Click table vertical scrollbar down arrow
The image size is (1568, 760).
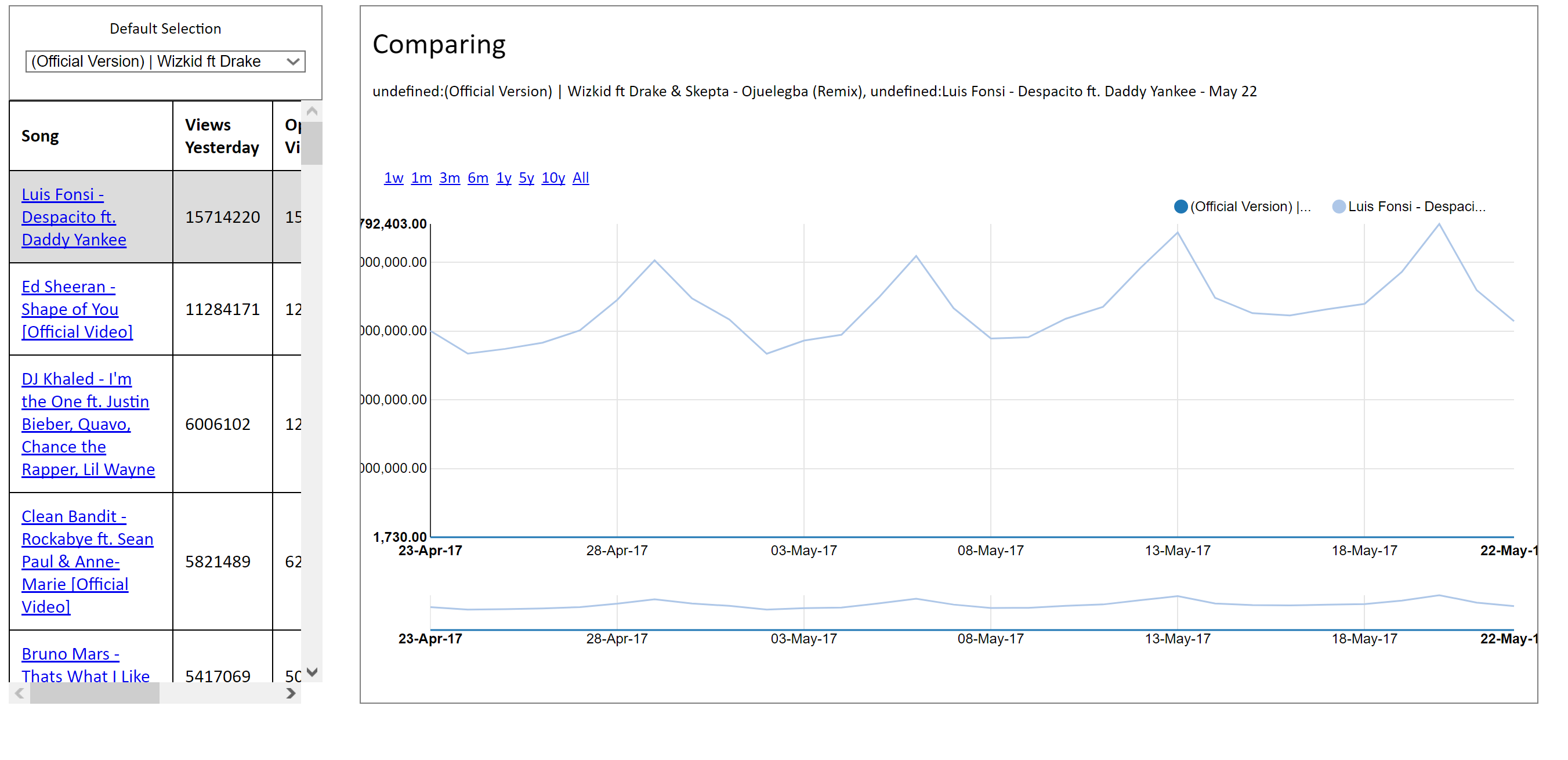tap(312, 672)
